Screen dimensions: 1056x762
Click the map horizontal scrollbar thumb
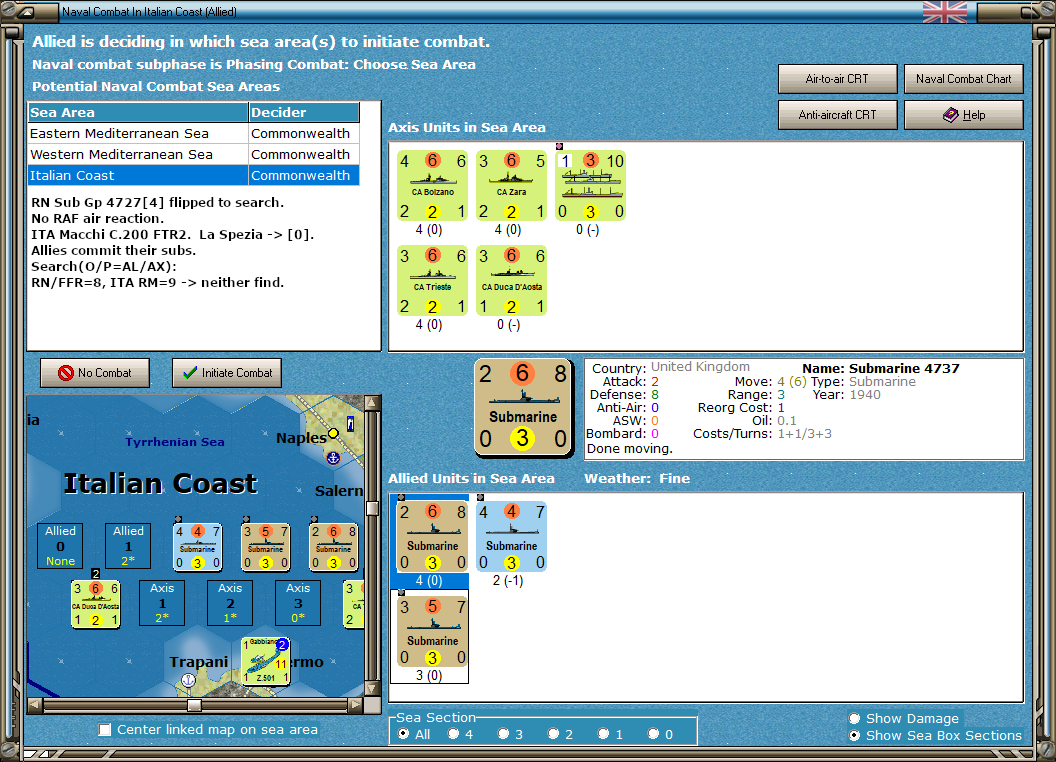click(194, 705)
